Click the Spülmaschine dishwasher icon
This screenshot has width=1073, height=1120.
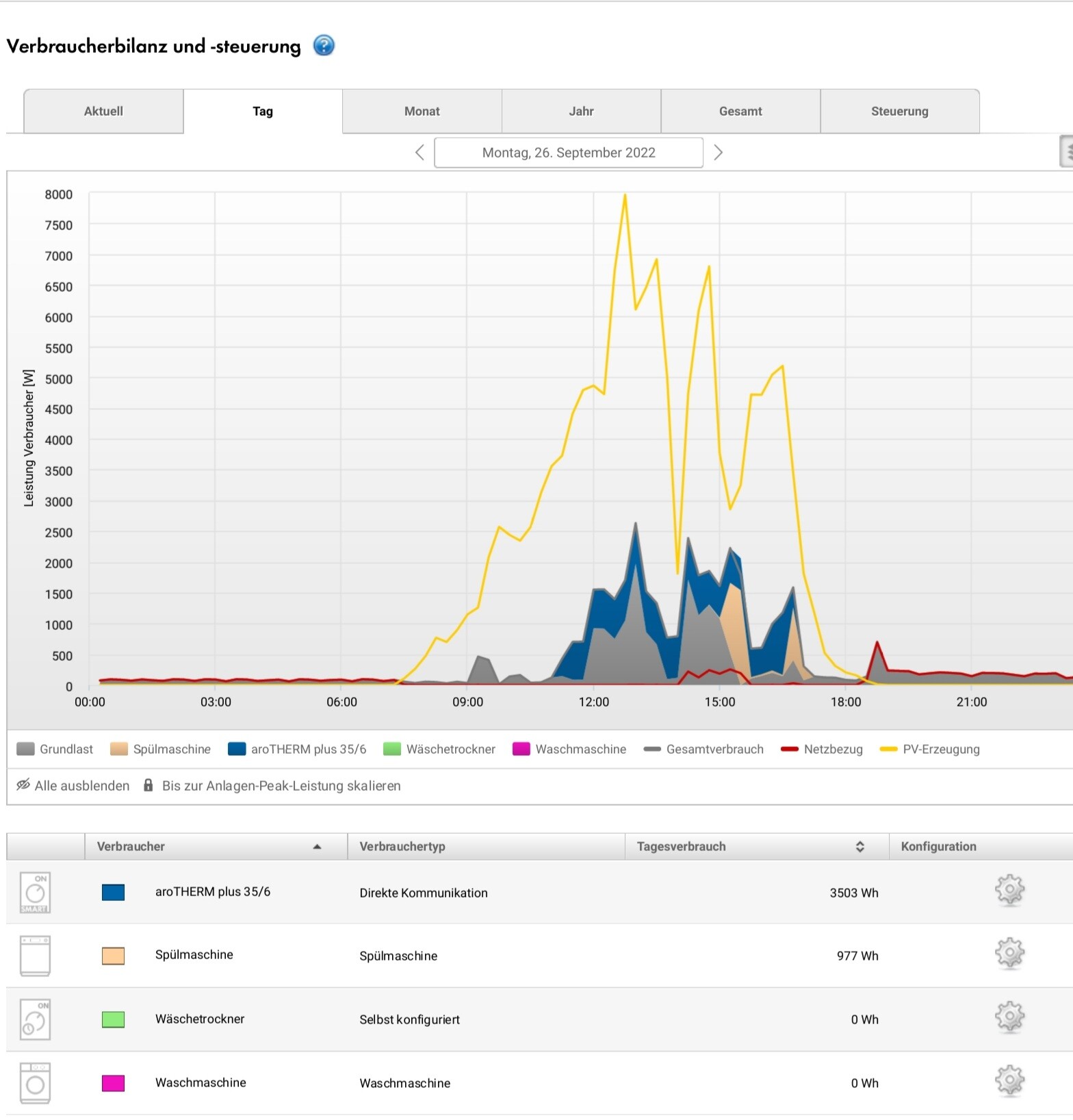(35, 956)
